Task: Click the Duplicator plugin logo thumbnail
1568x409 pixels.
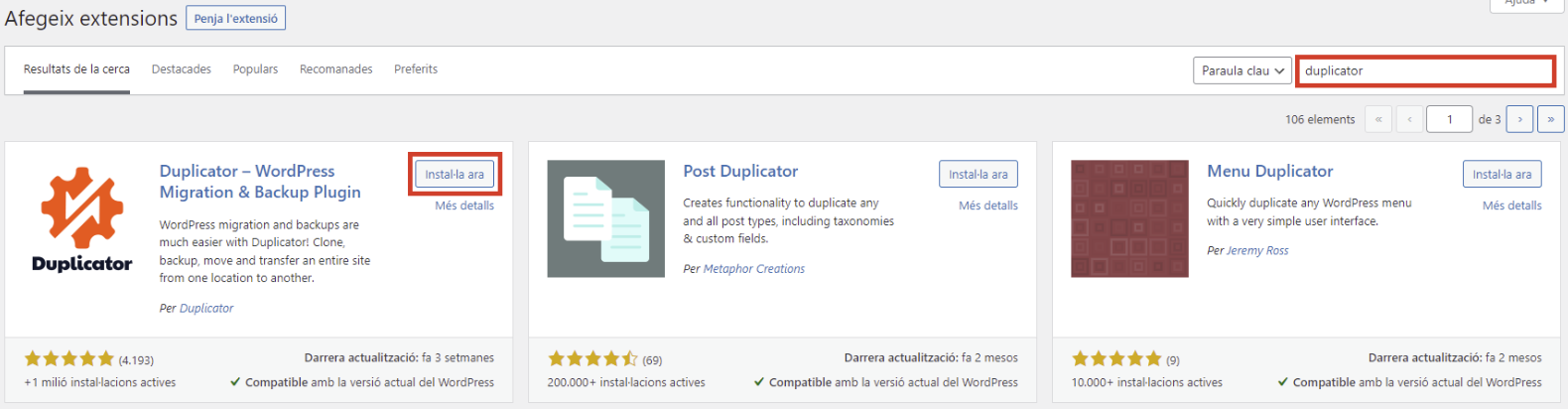Action: [82, 218]
